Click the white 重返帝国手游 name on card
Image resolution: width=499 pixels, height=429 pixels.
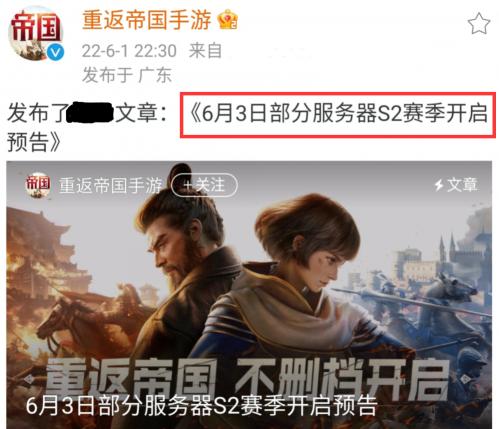111,185
